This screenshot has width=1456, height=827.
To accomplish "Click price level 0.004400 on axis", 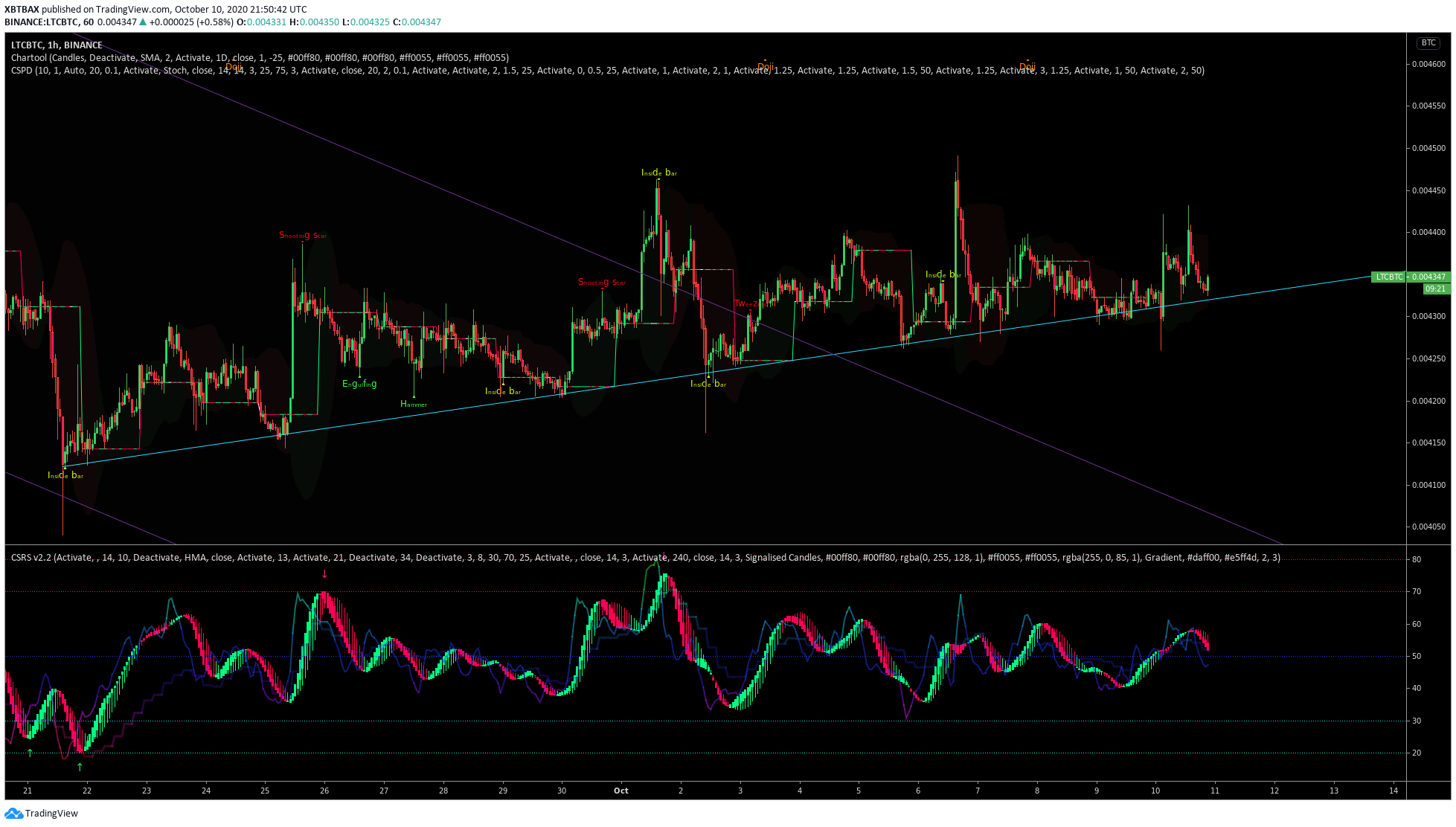I will click(x=1428, y=232).
